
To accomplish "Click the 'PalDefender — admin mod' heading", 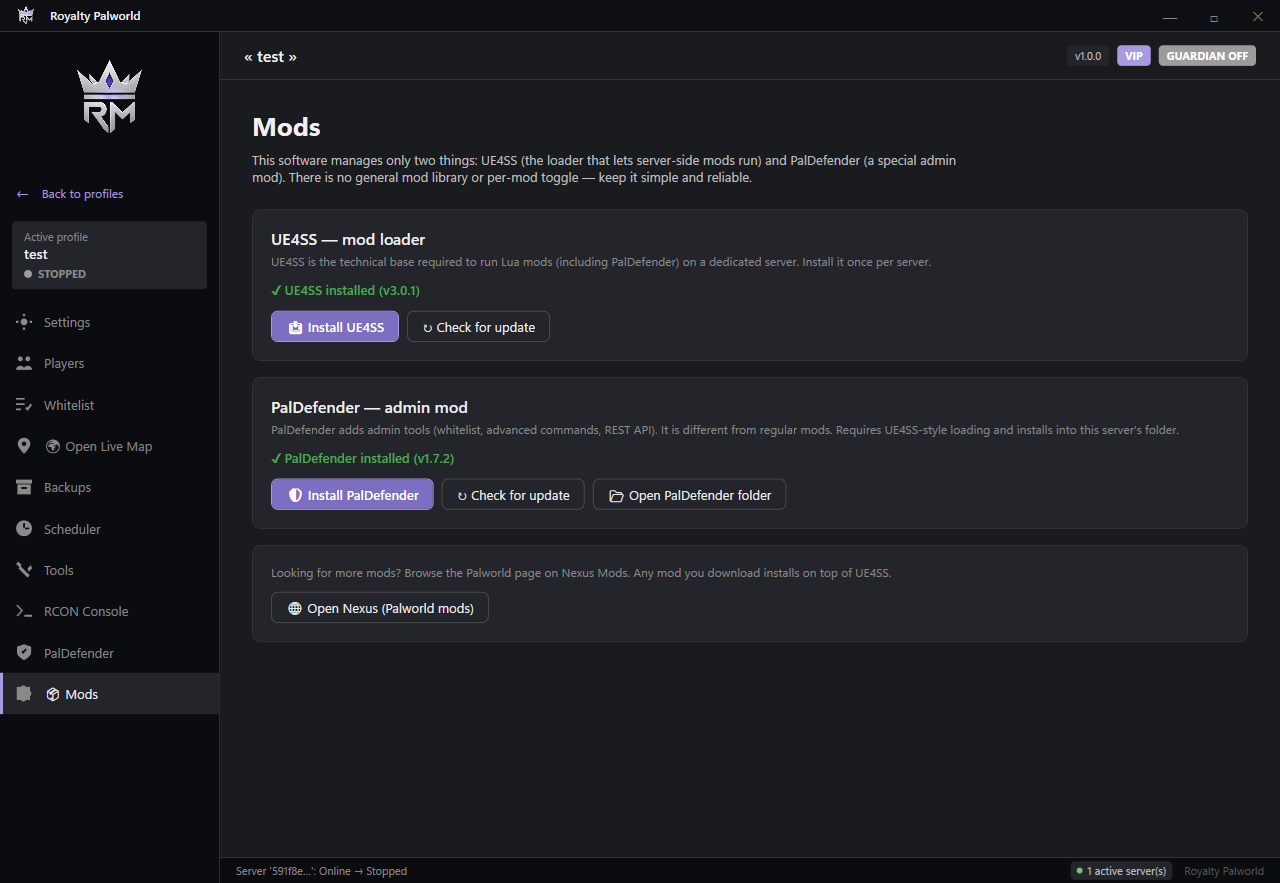I will point(369,408).
